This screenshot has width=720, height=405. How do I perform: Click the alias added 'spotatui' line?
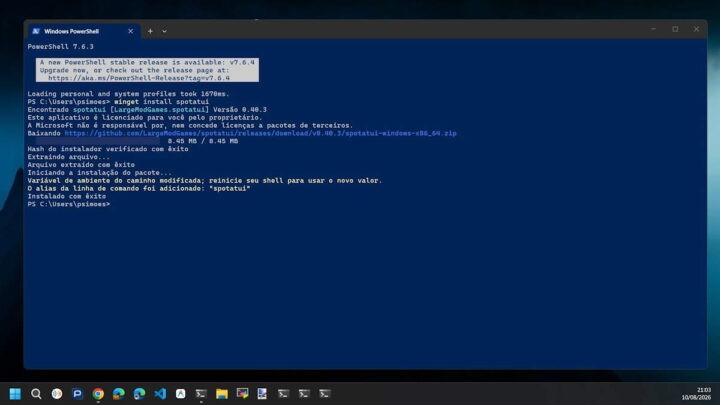point(139,188)
